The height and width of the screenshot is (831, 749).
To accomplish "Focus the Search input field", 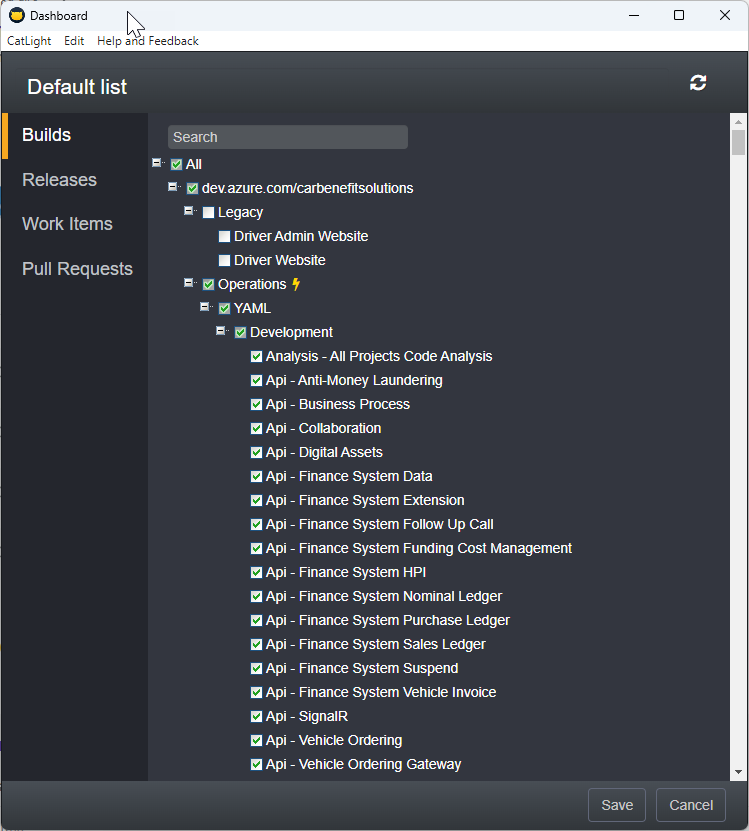I will pyautogui.click(x=288, y=137).
